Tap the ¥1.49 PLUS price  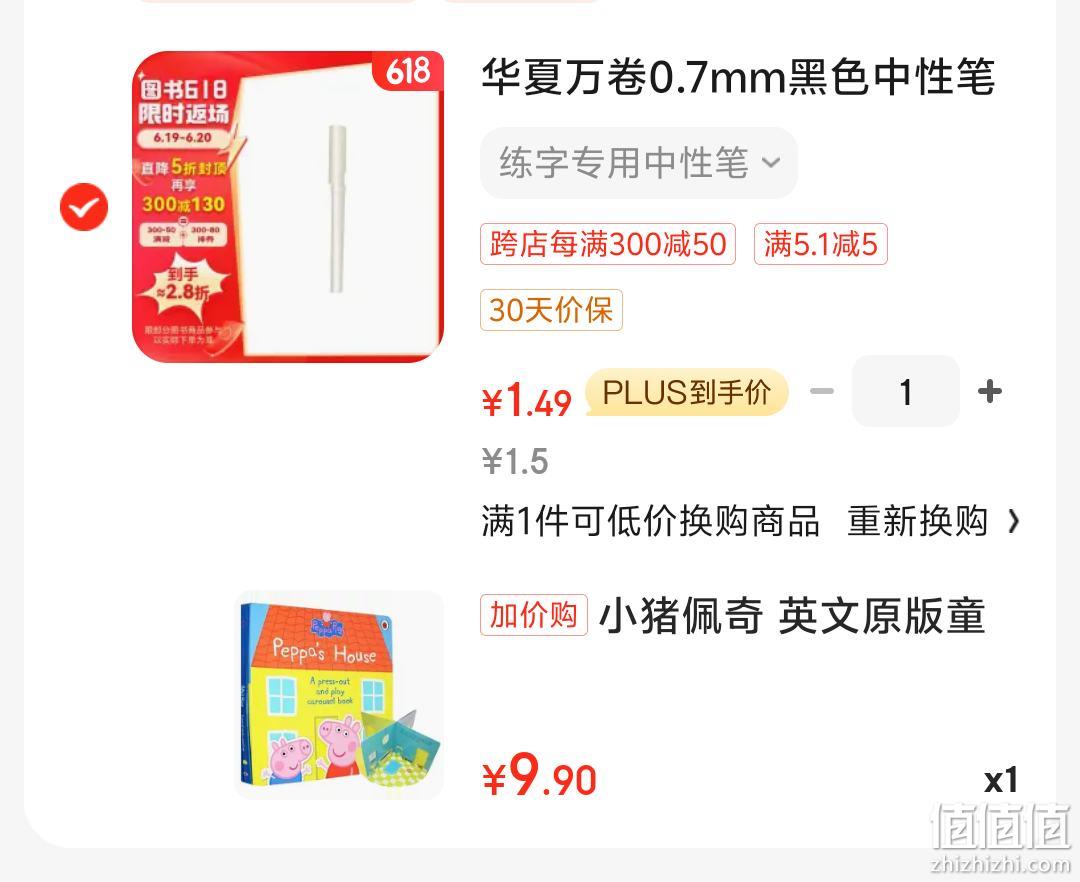(x=527, y=400)
